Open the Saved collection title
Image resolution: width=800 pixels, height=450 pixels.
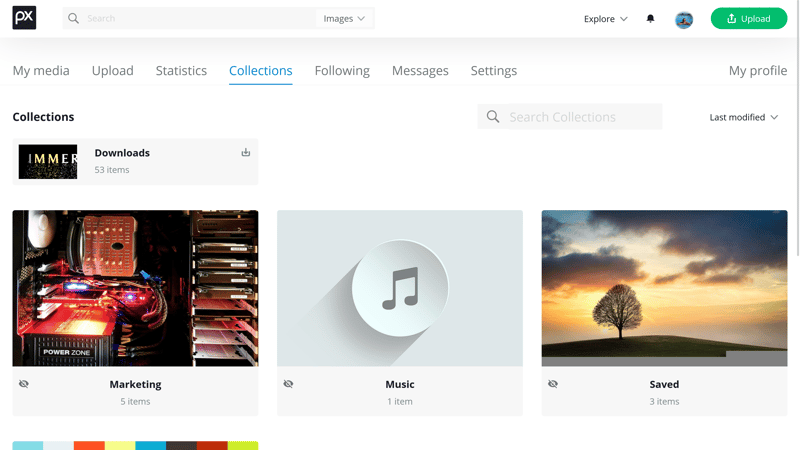pyautogui.click(x=664, y=384)
